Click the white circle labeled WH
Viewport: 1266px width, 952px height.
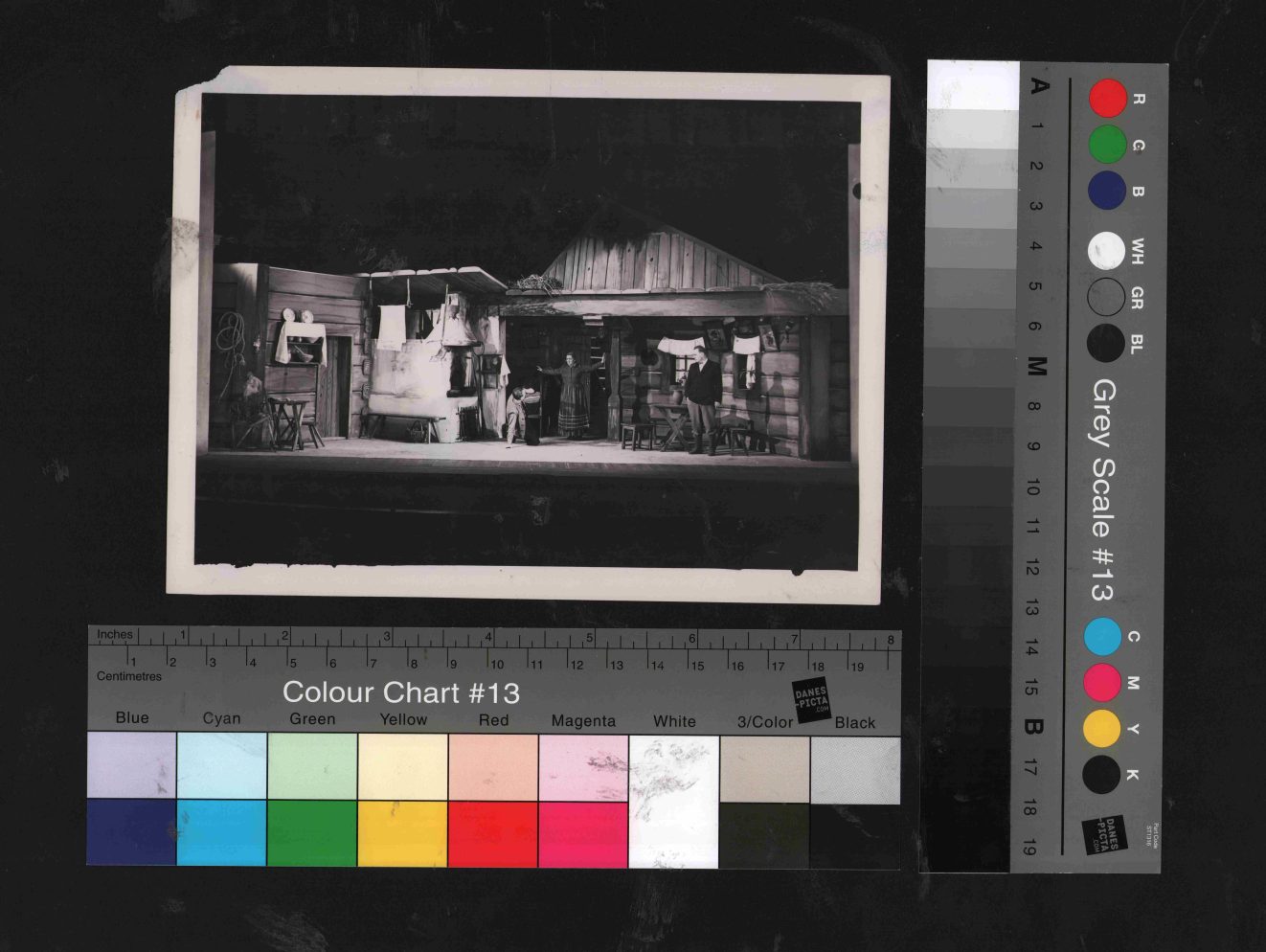point(1107,251)
